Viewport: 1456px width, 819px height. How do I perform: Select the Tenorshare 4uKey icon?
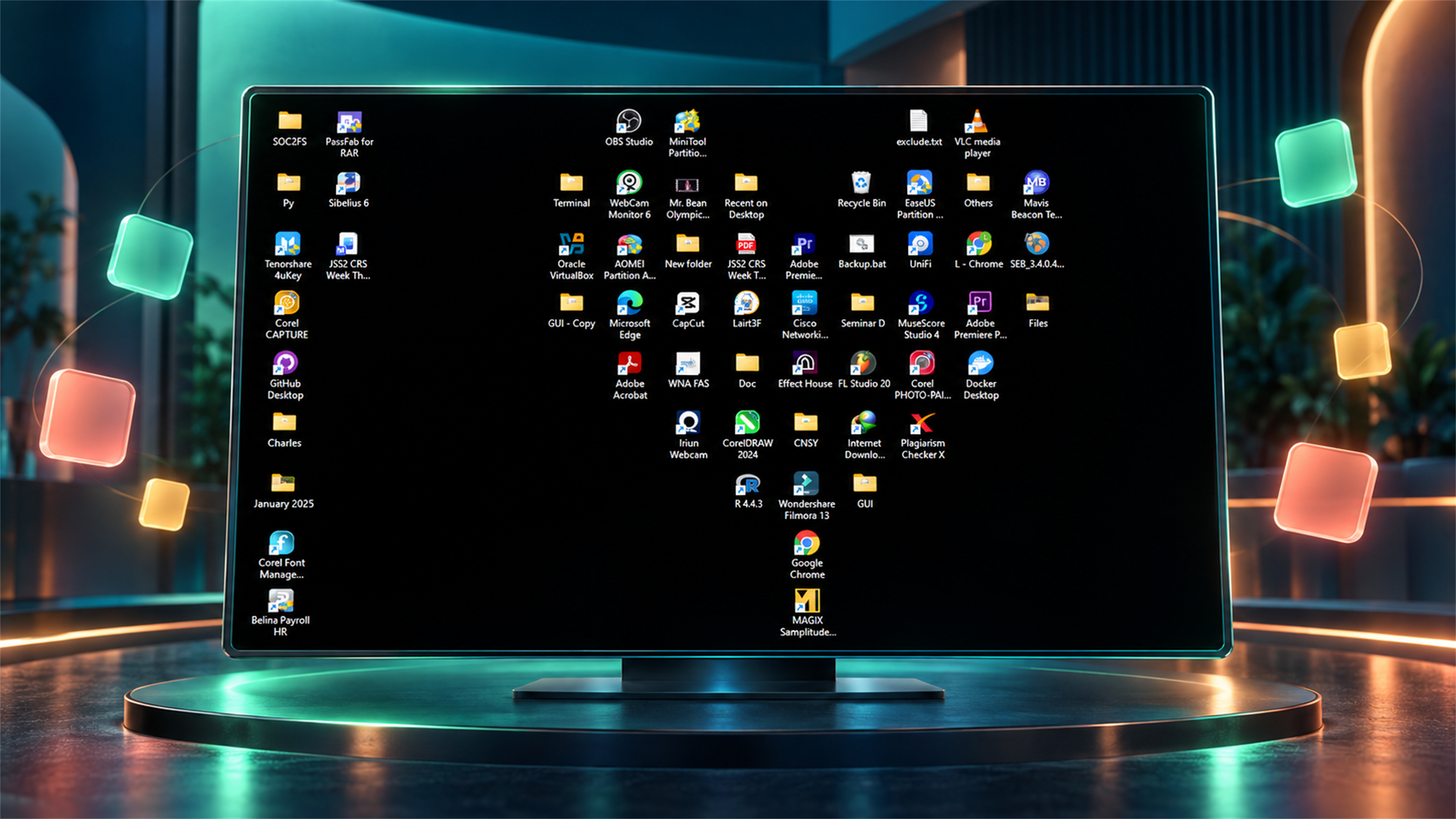(x=288, y=244)
